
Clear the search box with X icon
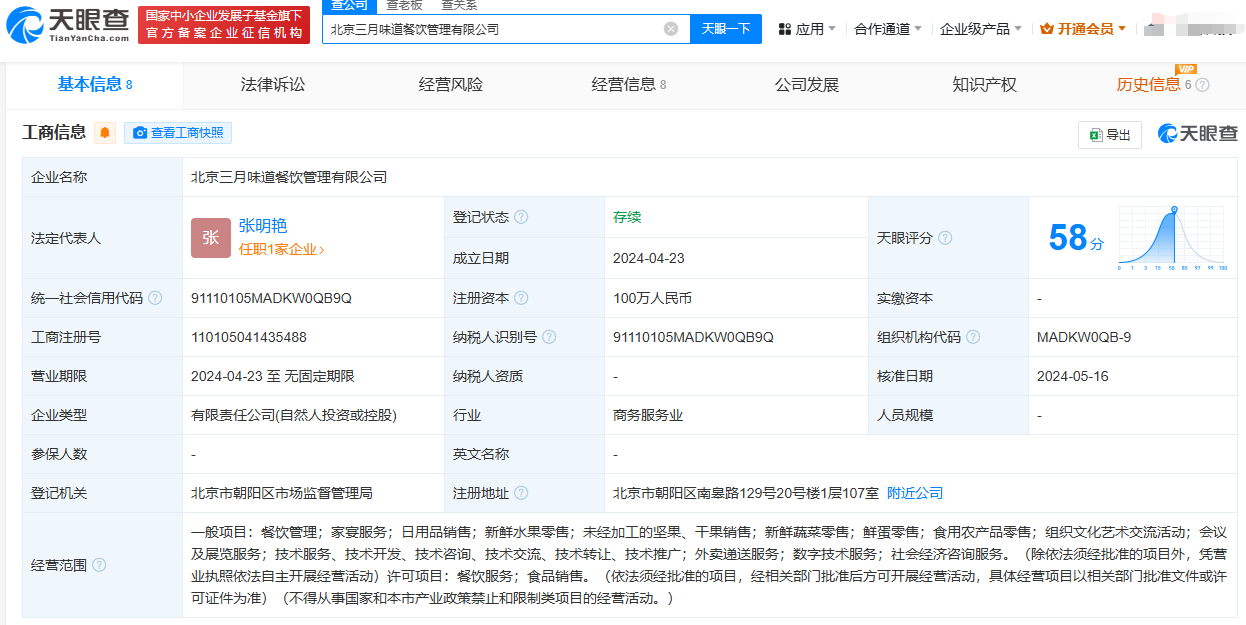[x=671, y=29]
